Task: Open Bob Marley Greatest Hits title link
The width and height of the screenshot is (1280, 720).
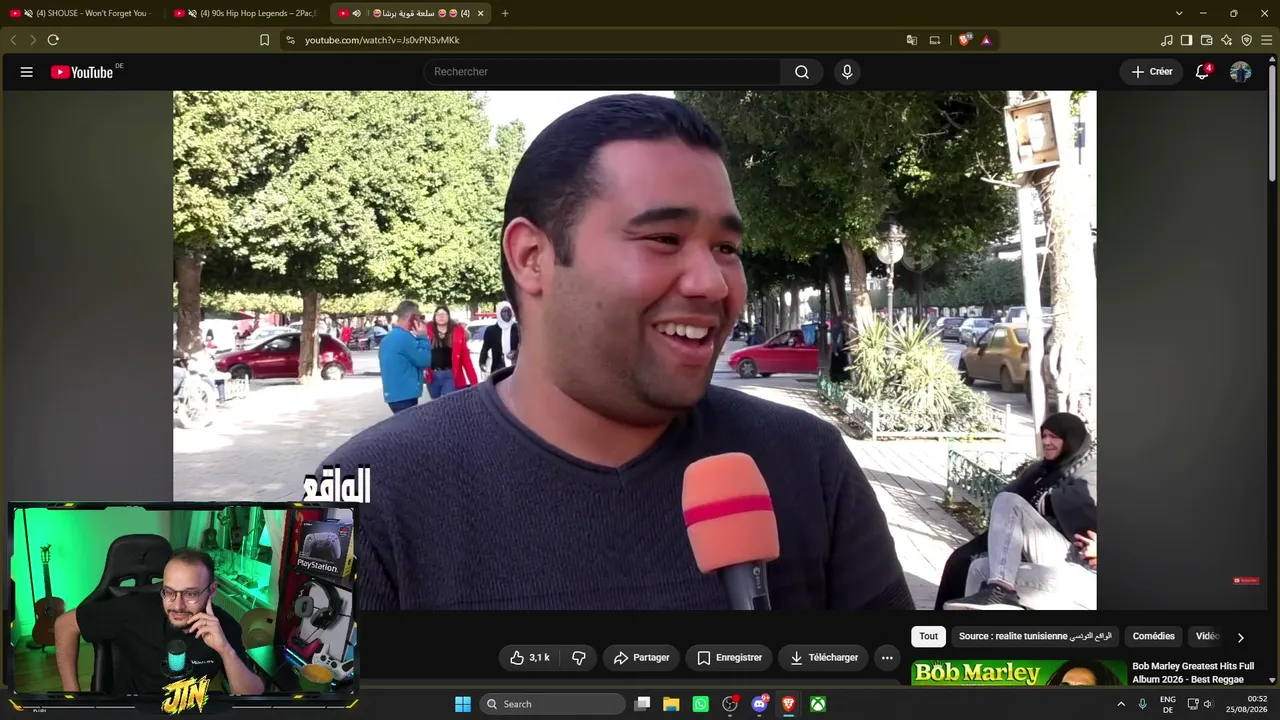Action: [x=1193, y=673]
